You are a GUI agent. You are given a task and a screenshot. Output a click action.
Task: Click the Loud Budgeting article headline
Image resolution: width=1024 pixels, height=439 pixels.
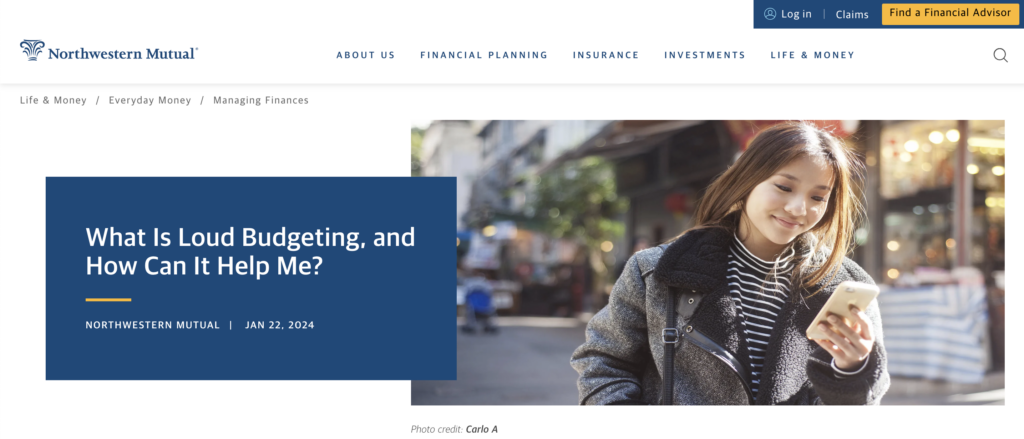(250, 251)
